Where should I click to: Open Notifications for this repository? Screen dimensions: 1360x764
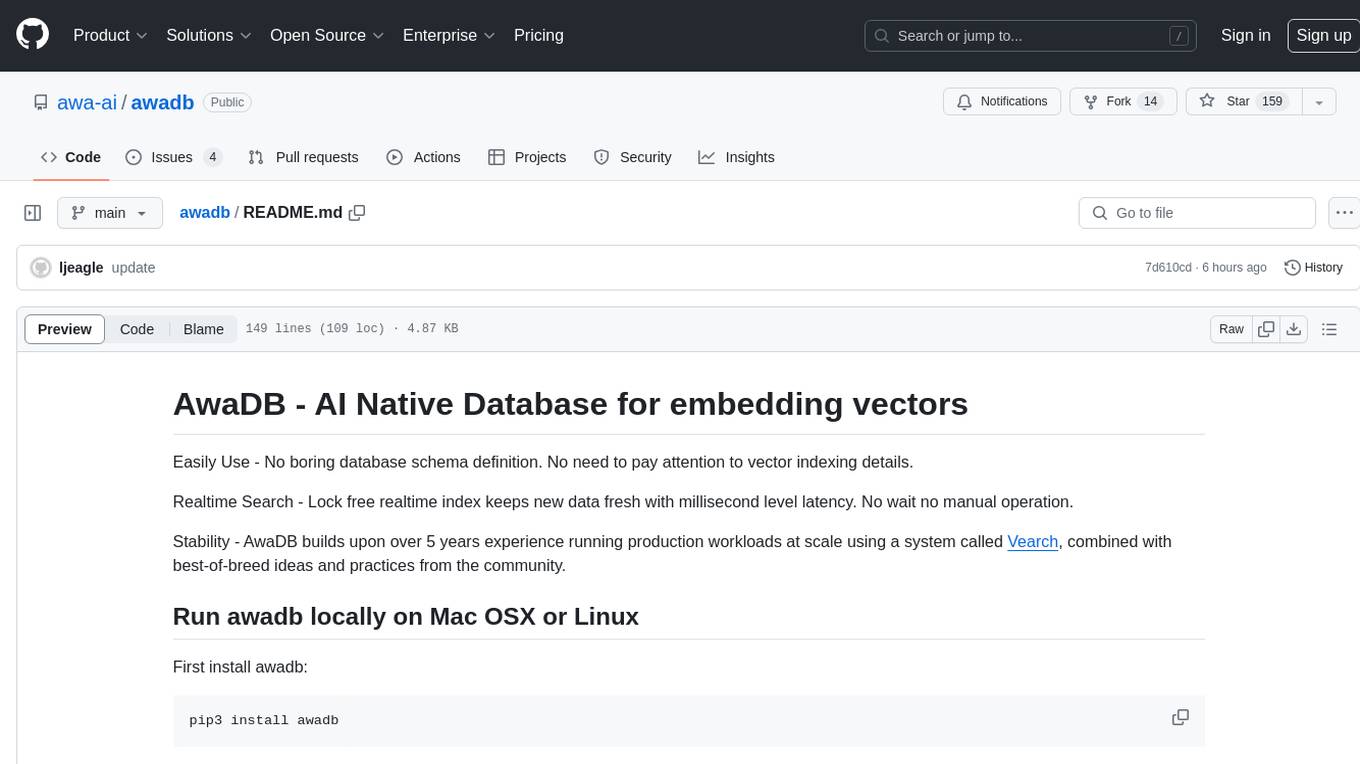pyautogui.click(x=1002, y=101)
